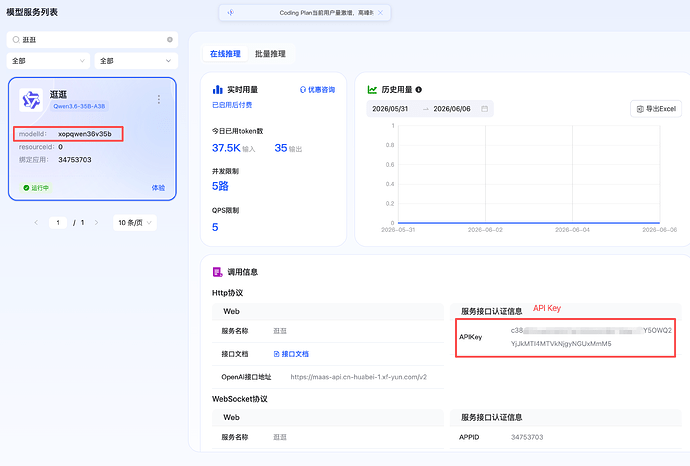690x466 pixels.
Task: Select the modelId value xopqwen36v35b
Action: click(85, 134)
